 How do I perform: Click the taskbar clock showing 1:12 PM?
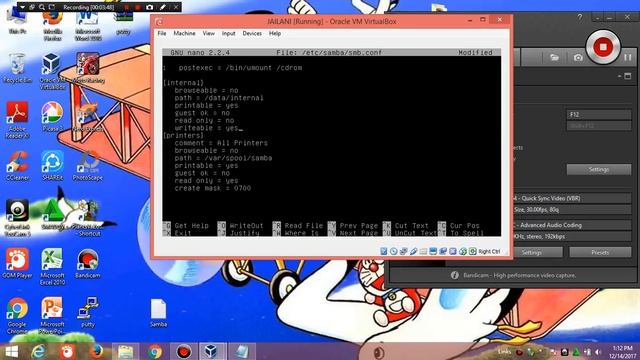pyautogui.click(x=623, y=352)
